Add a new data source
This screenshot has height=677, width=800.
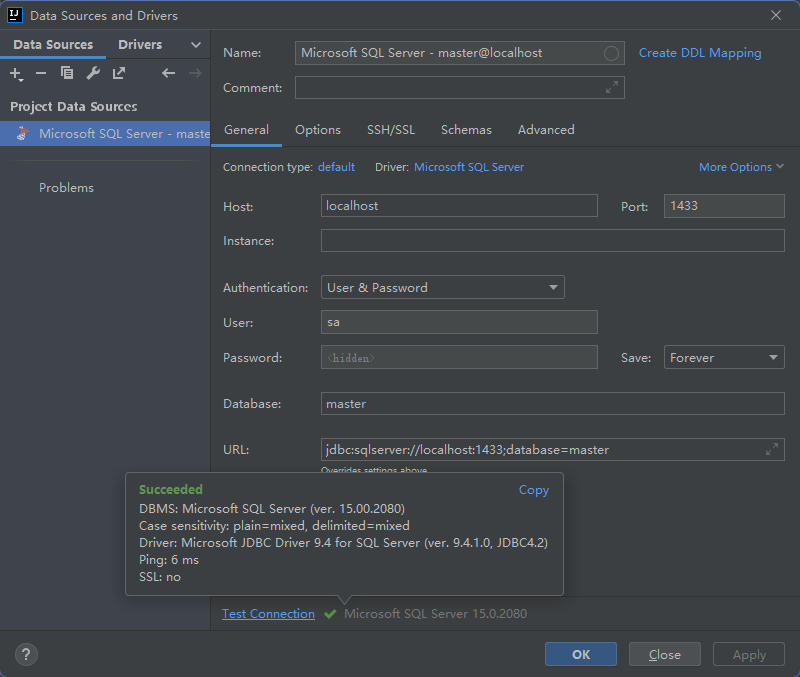coord(16,73)
